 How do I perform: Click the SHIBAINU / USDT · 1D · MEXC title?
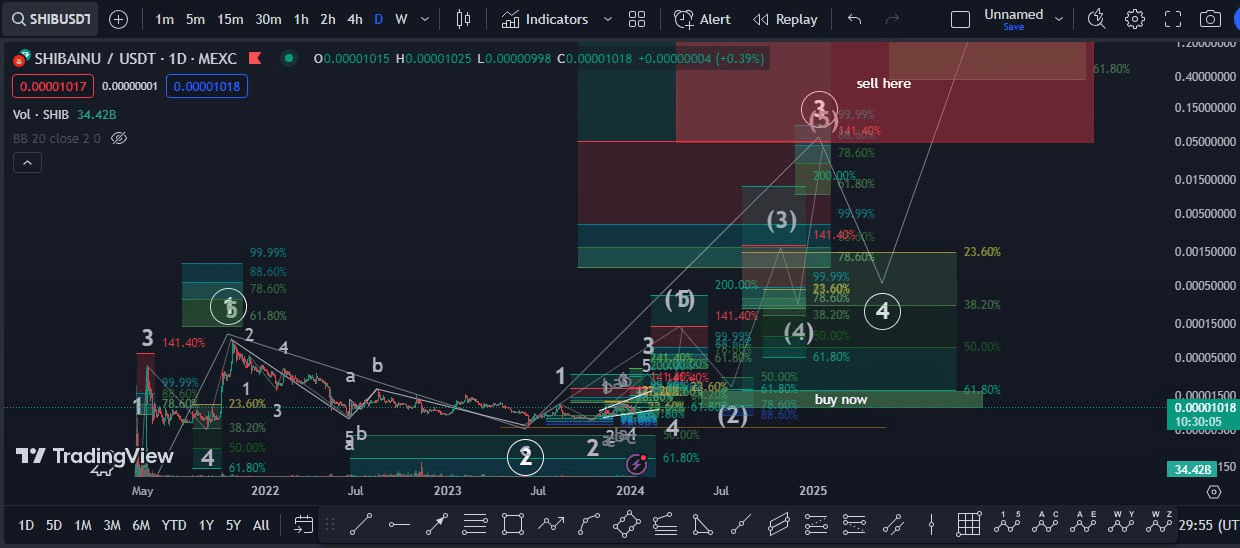(x=136, y=59)
